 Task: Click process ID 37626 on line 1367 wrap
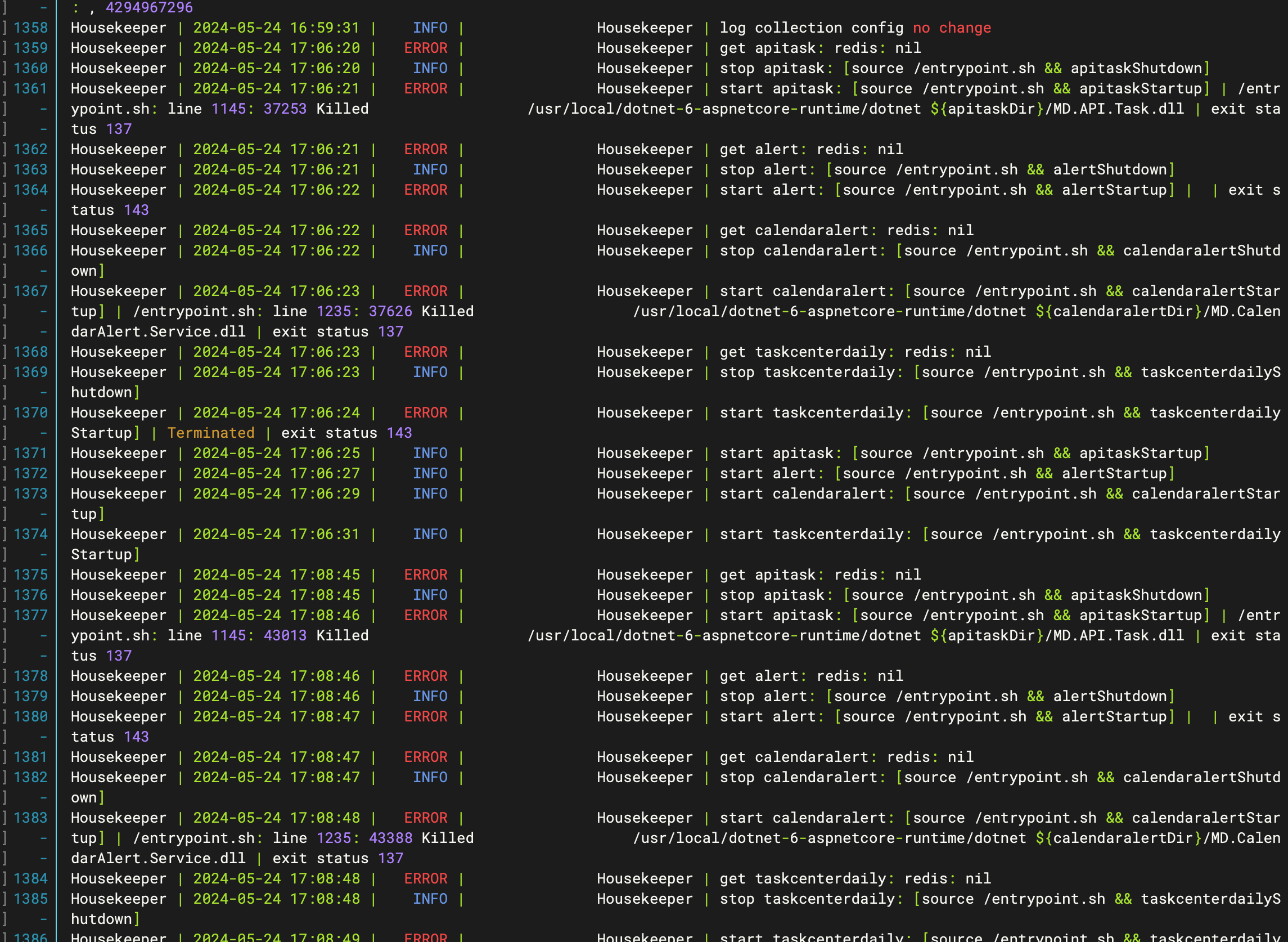(390, 312)
